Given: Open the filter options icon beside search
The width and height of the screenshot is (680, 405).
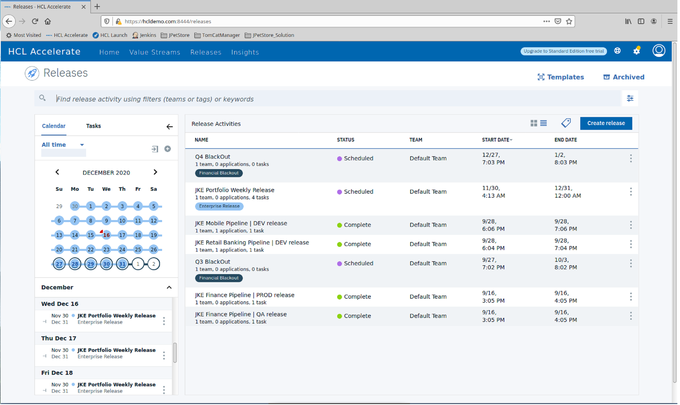Looking at the screenshot, I should tap(630, 98).
